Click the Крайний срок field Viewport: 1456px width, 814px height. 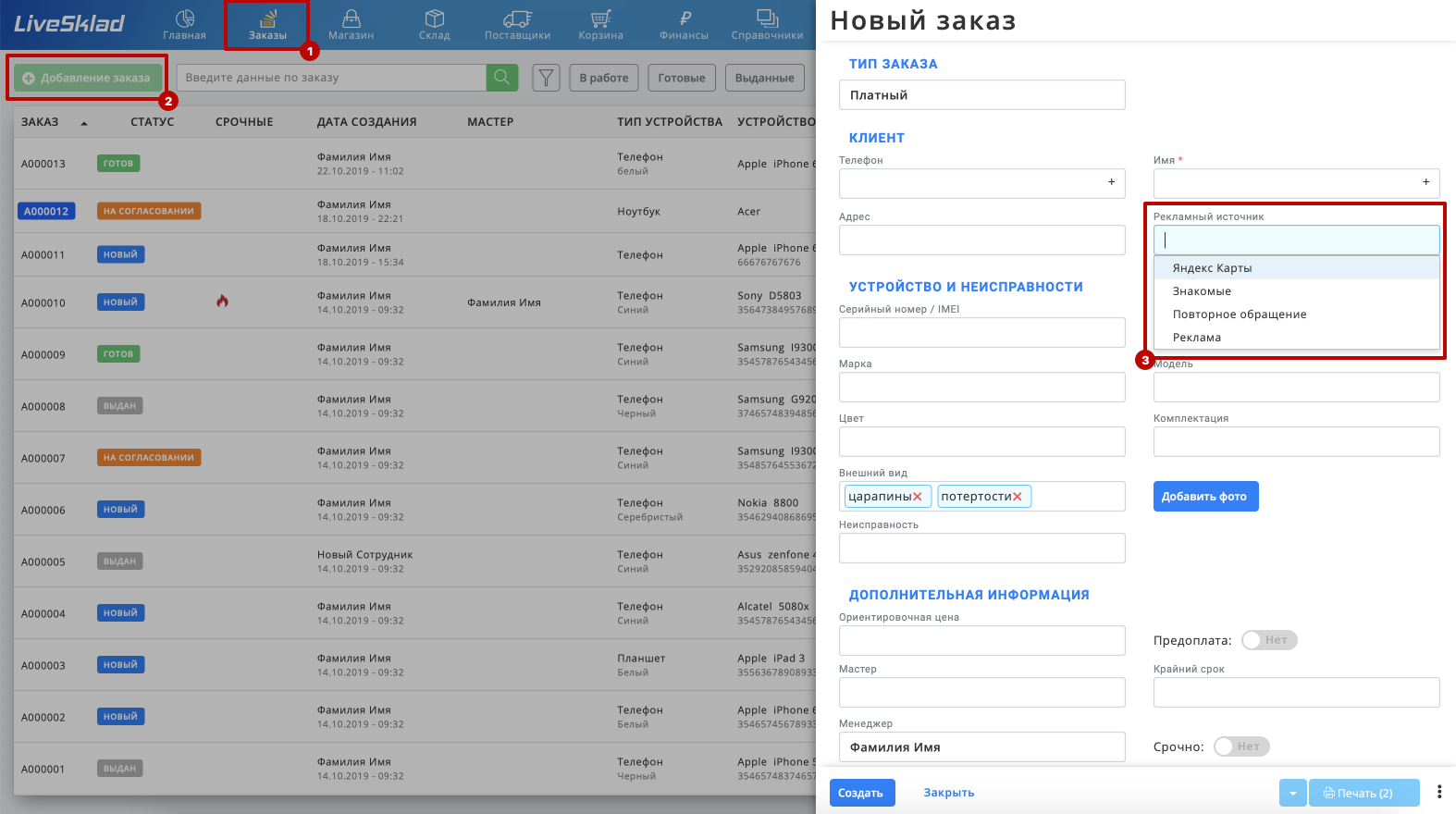[1297, 692]
